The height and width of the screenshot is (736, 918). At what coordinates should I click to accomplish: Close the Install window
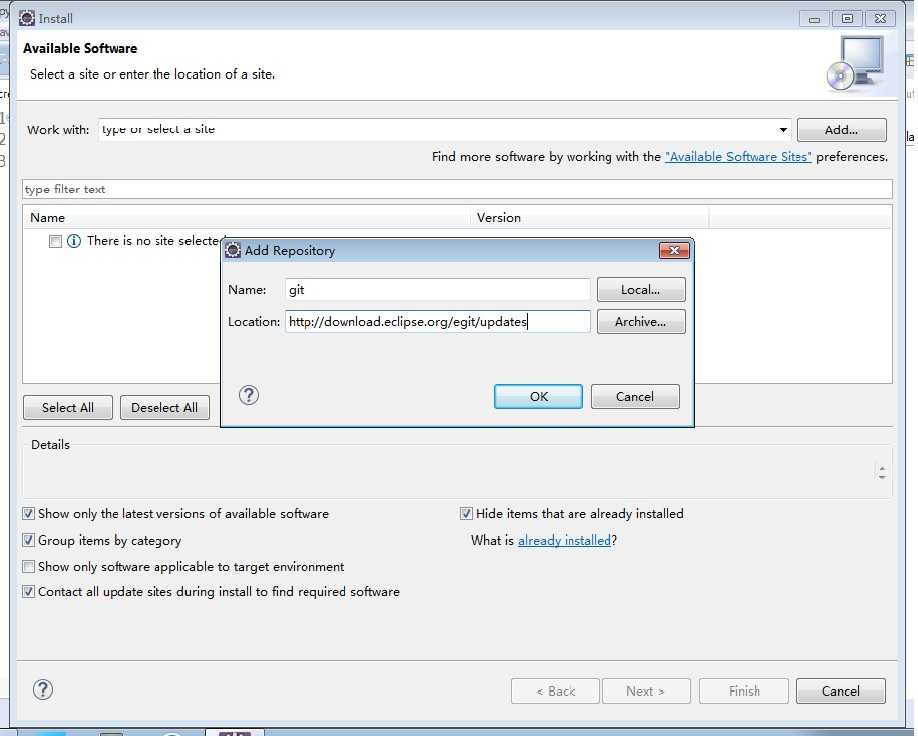click(880, 19)
